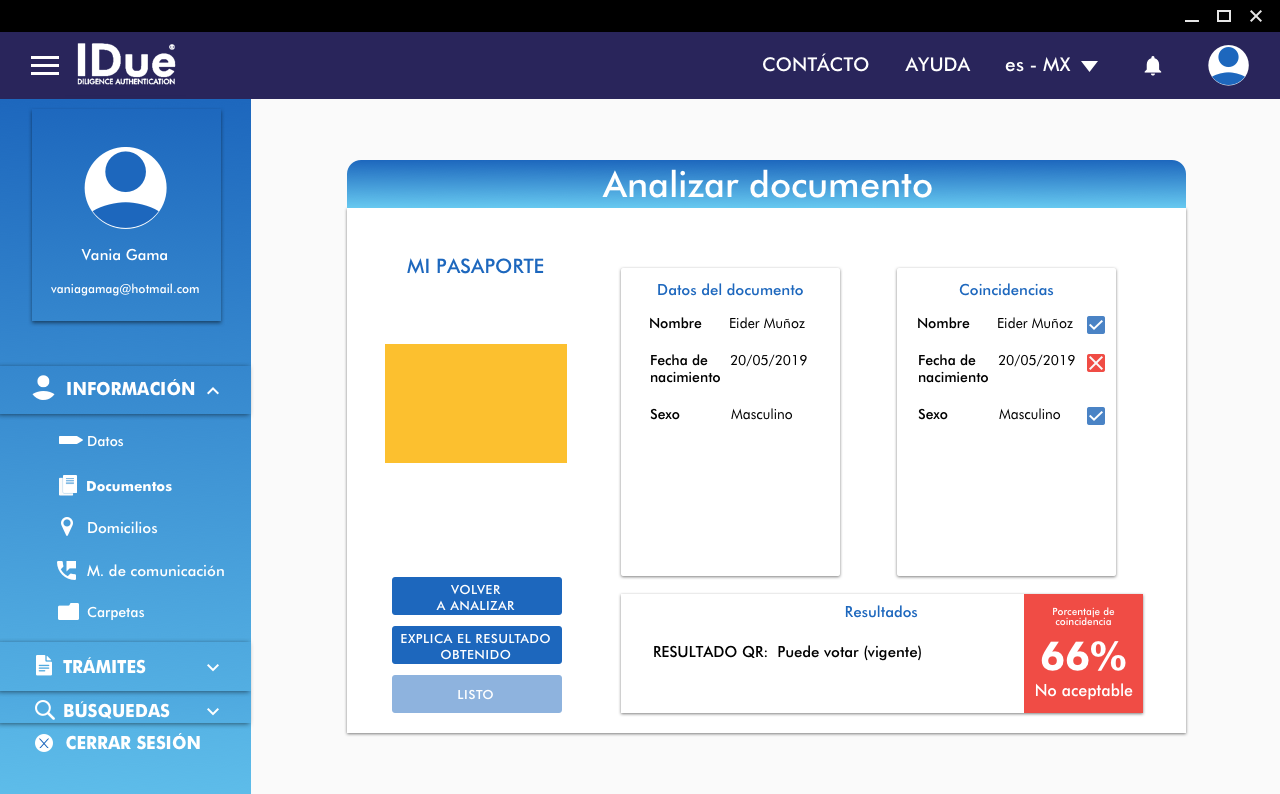
Task: Click the notification bell icon
Action: [1152, 66]
